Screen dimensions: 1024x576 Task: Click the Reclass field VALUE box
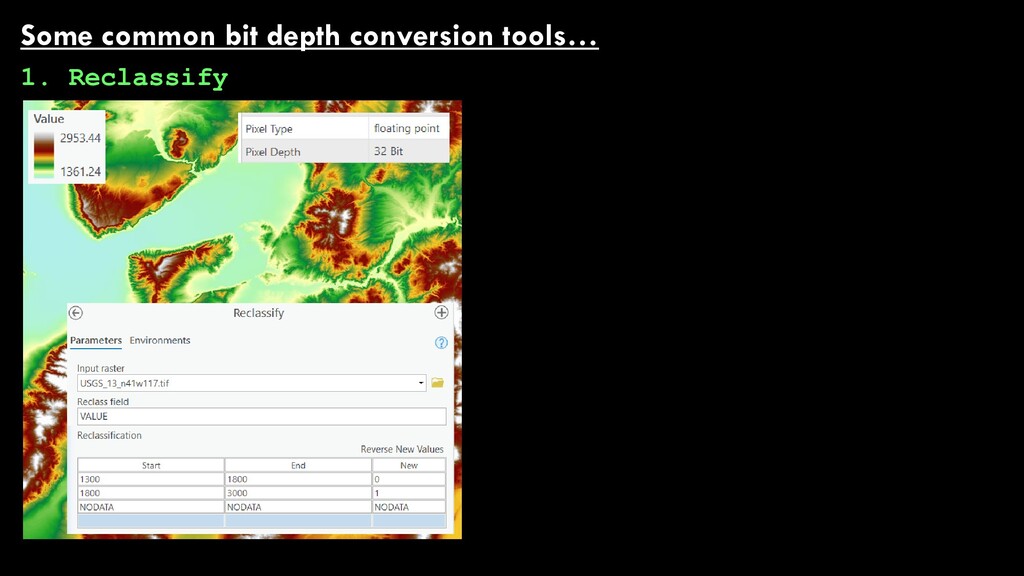click(x=261, y=417)
